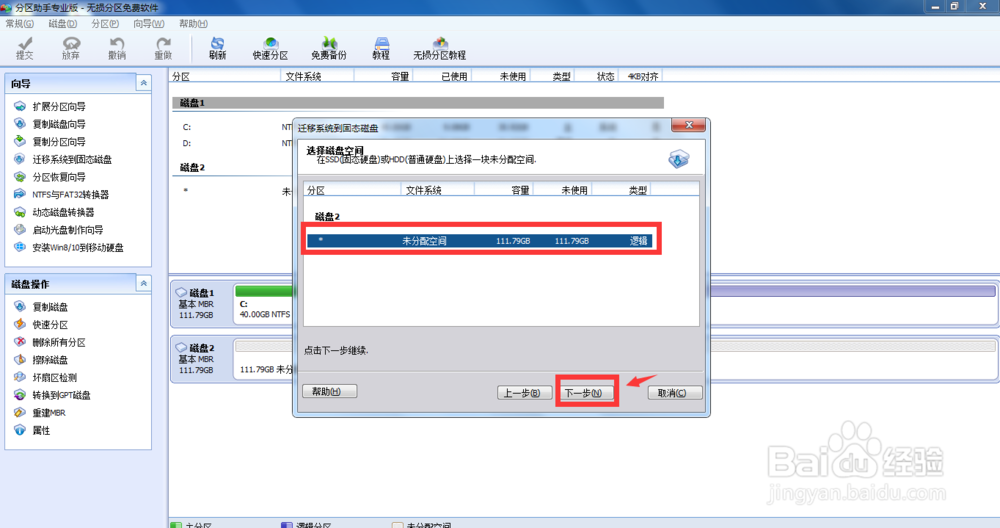Image resolution: width=1000 pixels, height=528 pixels.
Task: Select the C: 40.00GB NTFS partition bar
Action: (265, 304)
